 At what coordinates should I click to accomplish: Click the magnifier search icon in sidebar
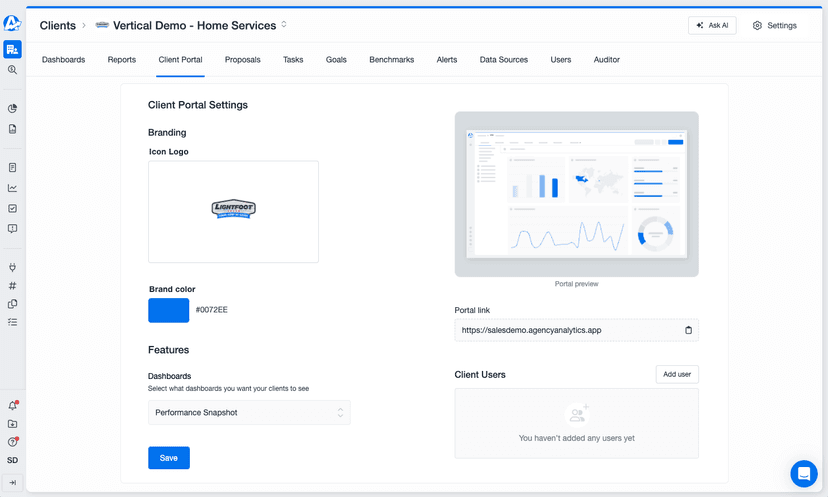click(12, 70)
